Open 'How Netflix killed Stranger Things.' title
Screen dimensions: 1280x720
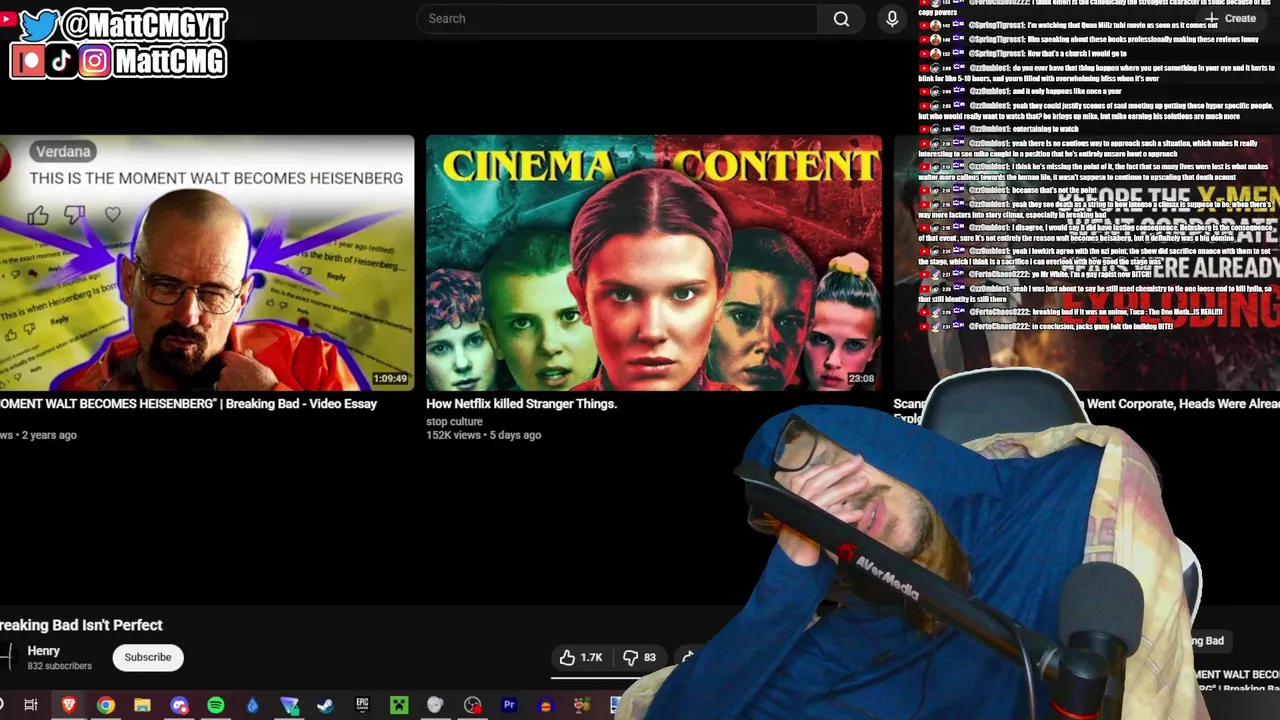pyautogui.click(x=521, y=404)
